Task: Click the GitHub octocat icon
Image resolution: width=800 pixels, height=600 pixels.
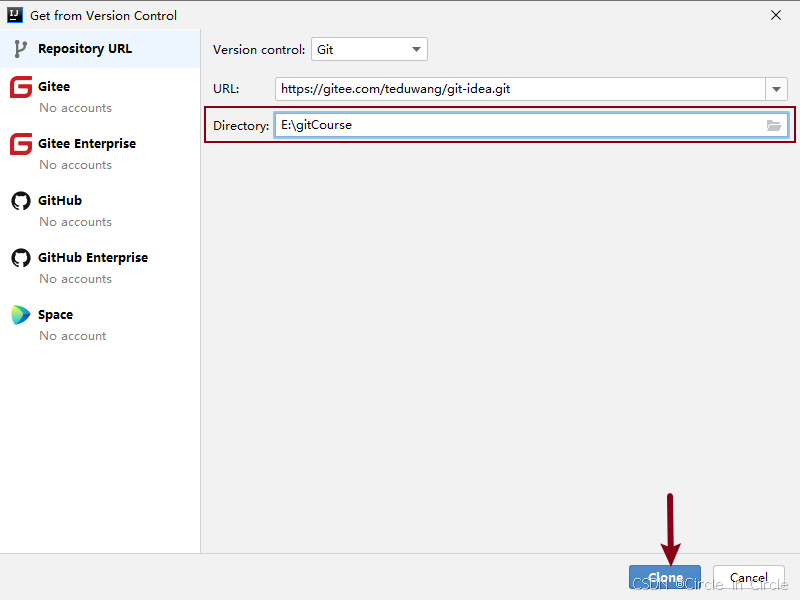Action: (x=20, y=201)
